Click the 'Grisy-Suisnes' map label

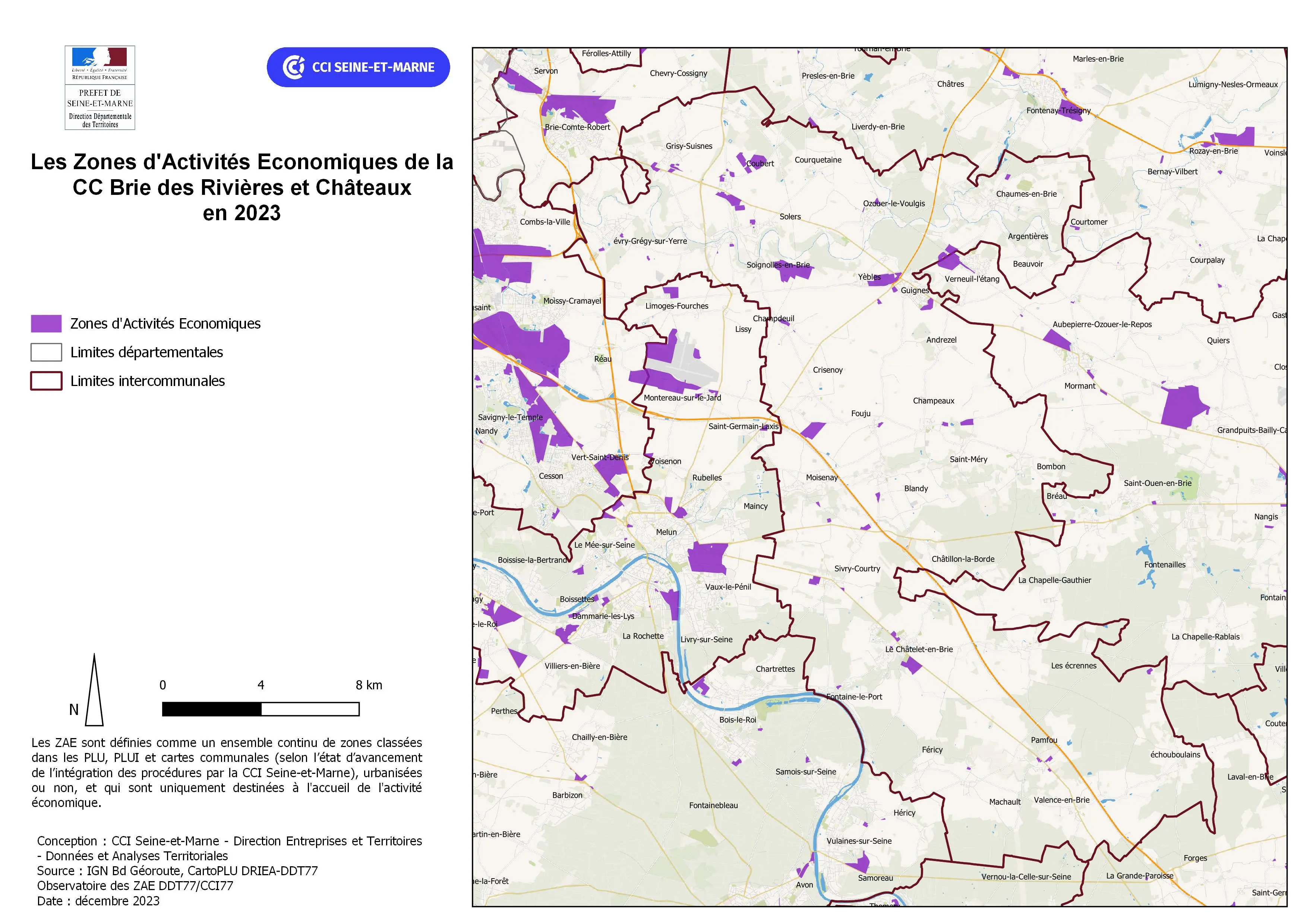pyautogui.click(x=689, y=146)
